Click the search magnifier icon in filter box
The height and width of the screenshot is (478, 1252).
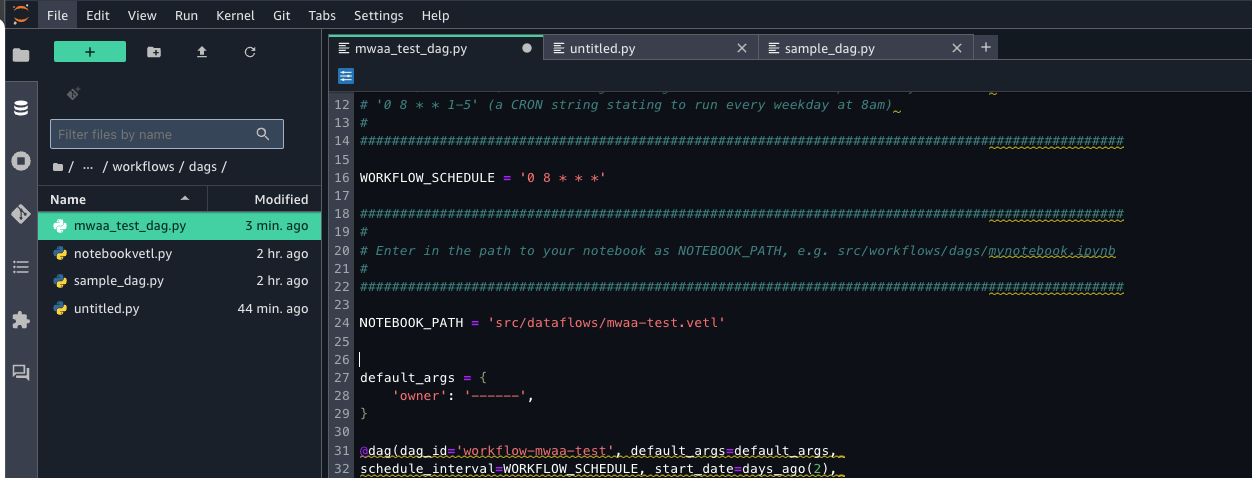[263, 134]
